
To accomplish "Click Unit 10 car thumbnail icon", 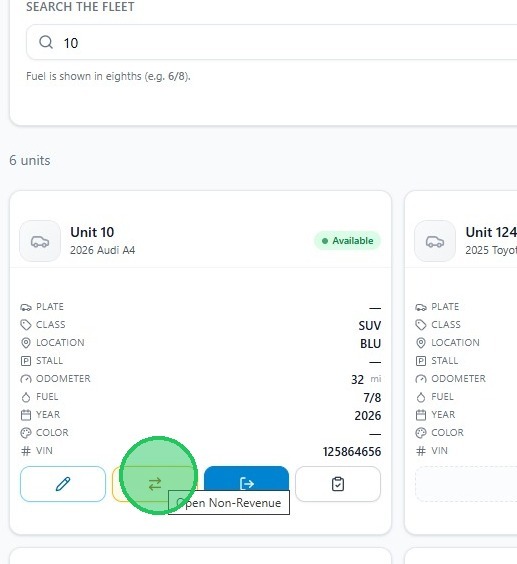I will (40, 241).
